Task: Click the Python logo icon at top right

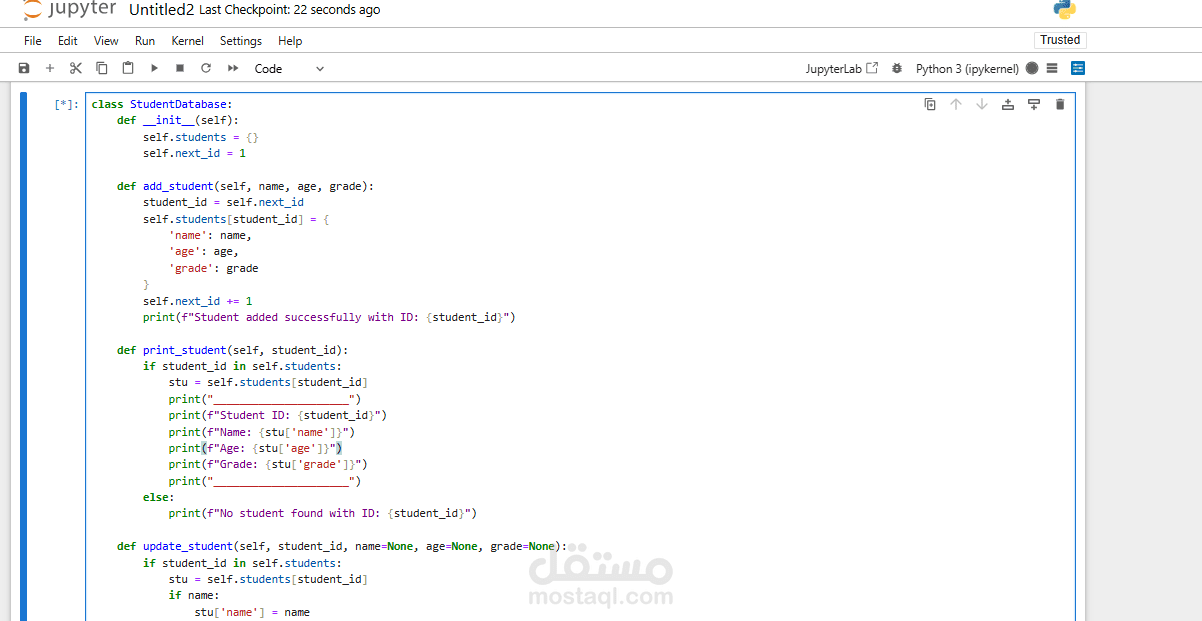Action: point(1064,10)
